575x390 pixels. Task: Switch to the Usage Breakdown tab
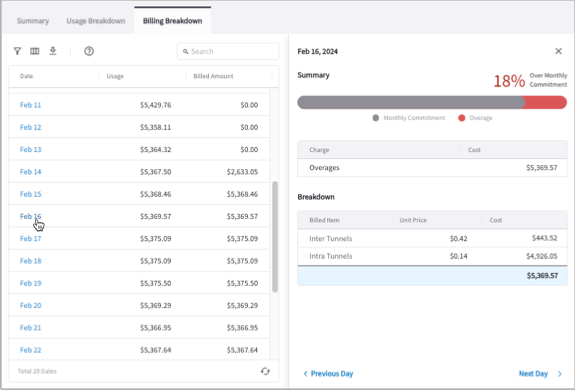click(x=96, y=21)
